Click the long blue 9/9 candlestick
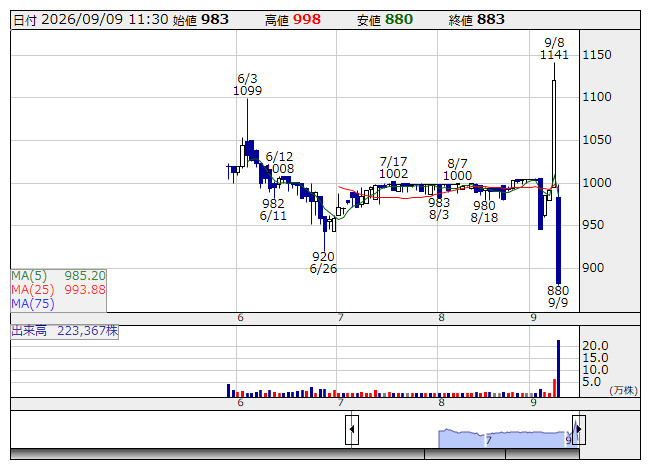The height and width of the screenshot is (470, 653). [x=558, y=240]
